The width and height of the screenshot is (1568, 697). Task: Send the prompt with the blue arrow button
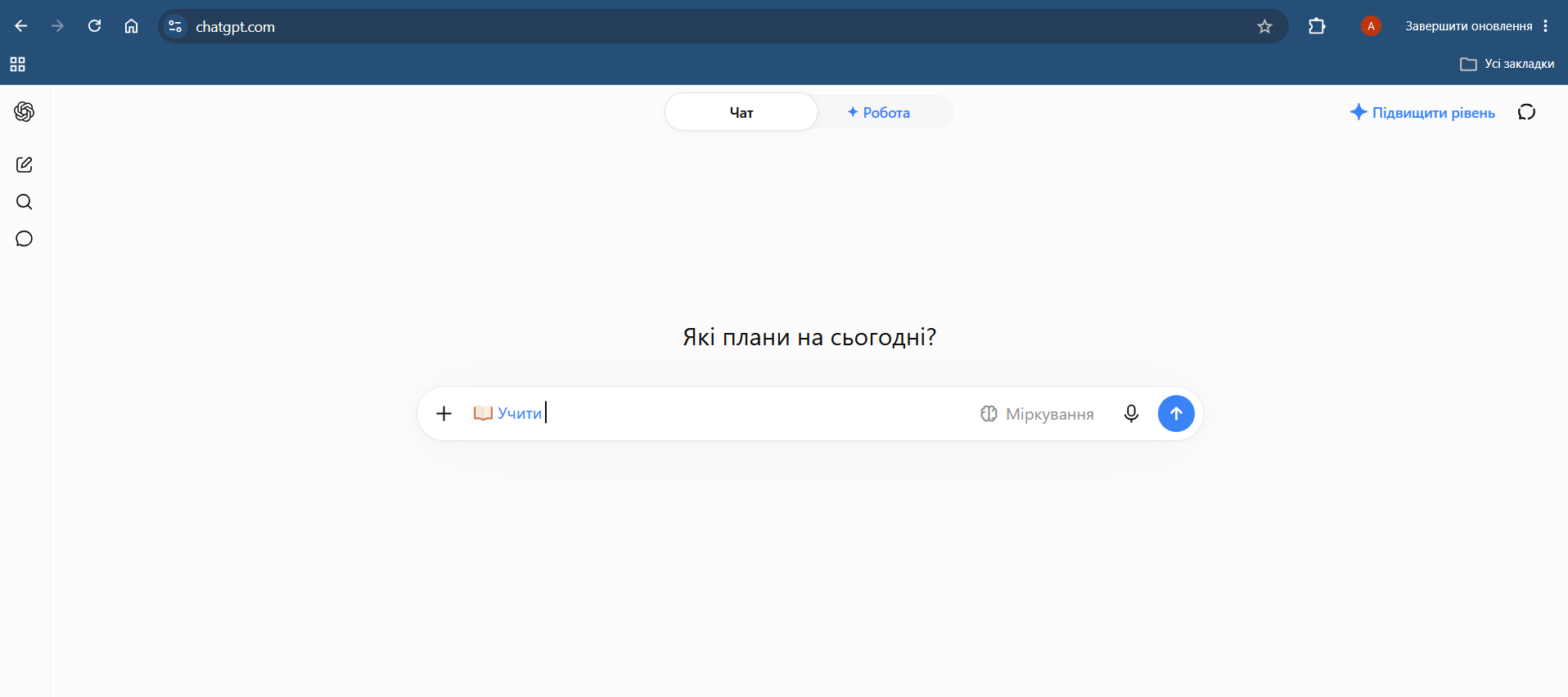tap(1176, 414)
